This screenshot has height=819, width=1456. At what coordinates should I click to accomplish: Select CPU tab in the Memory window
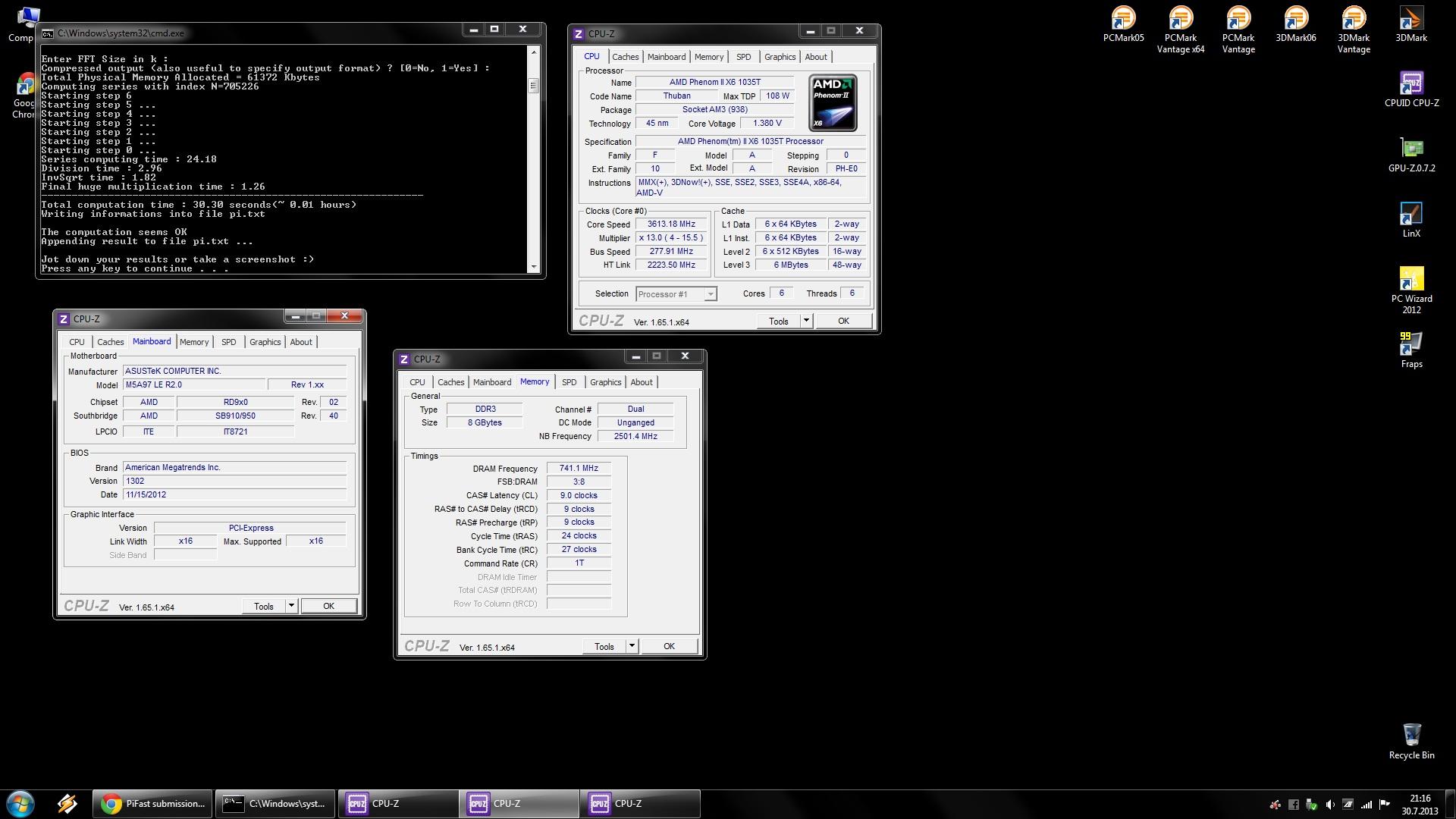[417, 382]
